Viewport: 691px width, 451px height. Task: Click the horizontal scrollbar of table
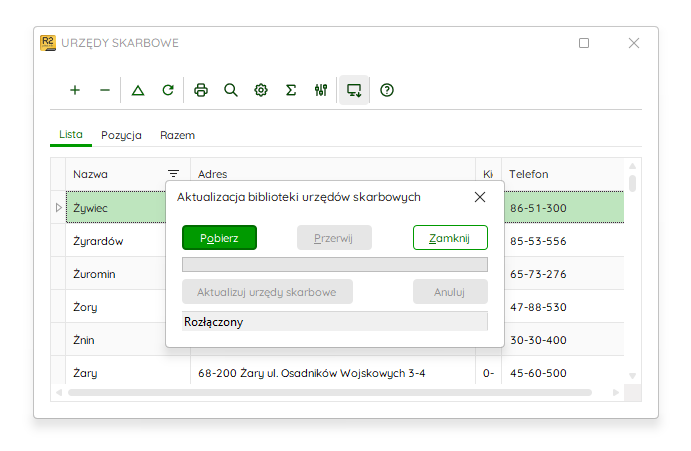[x=330, y=392]
